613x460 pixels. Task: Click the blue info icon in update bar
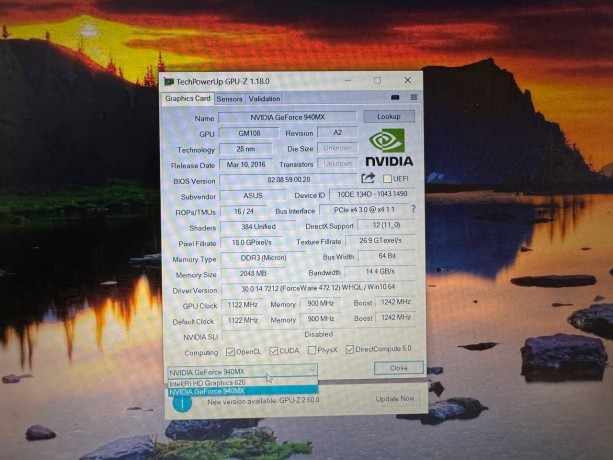coord(183,403)
